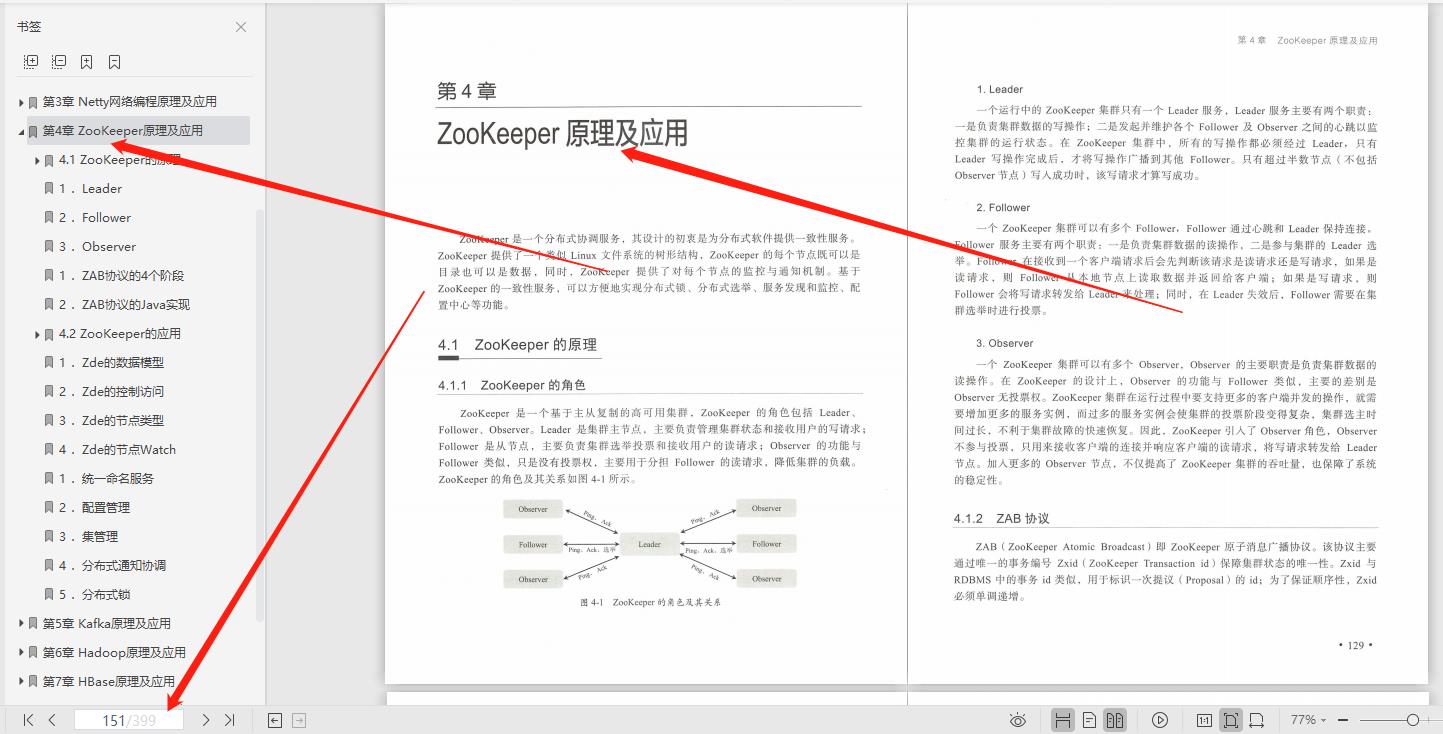The width and height of the screenshot is (1443, 734).
Task: Expand the 第7章 HBase bookmark
Action: click(21, 682)
